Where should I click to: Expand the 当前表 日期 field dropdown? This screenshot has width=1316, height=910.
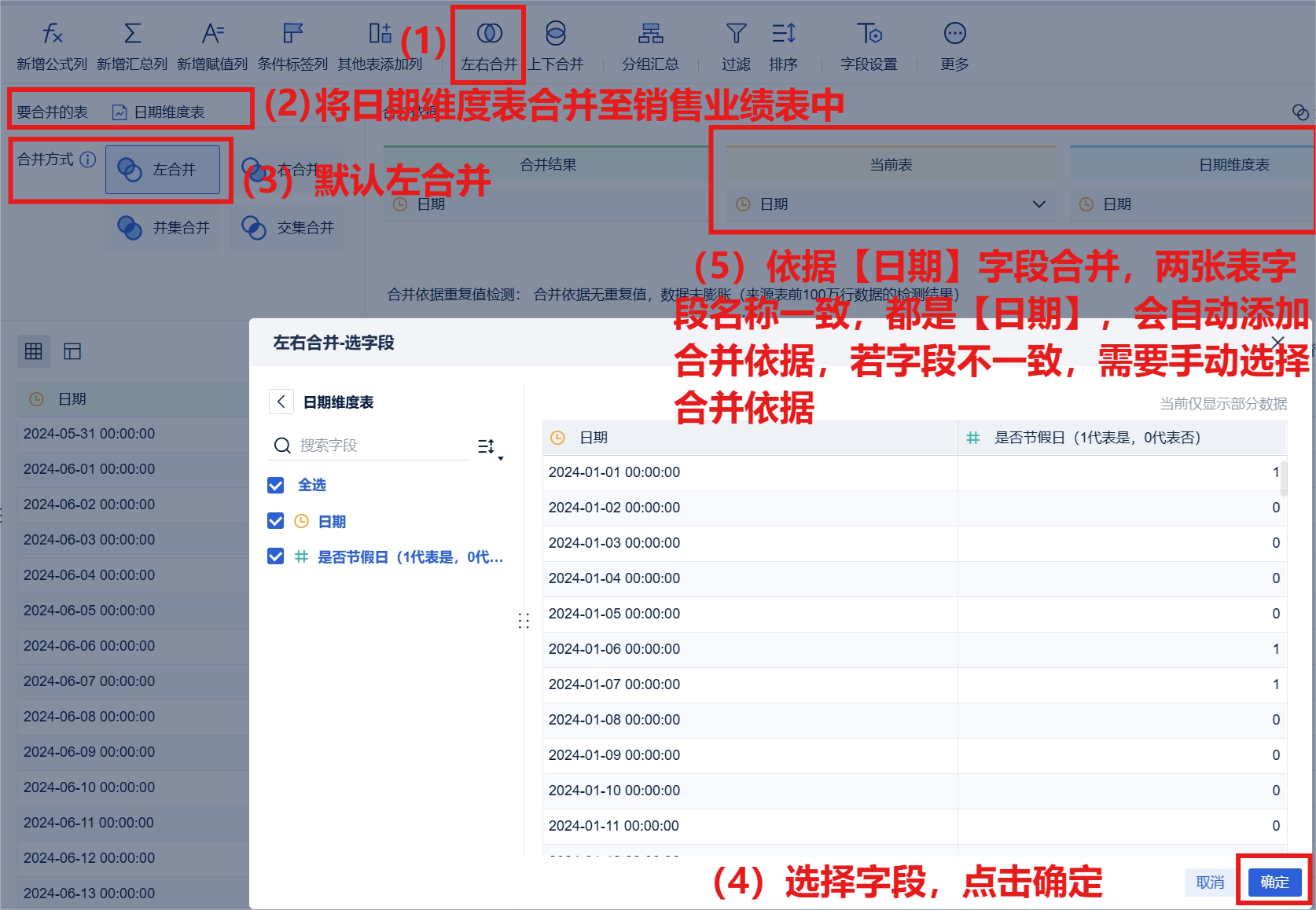pyautogui.click(x=1038, y=204)
